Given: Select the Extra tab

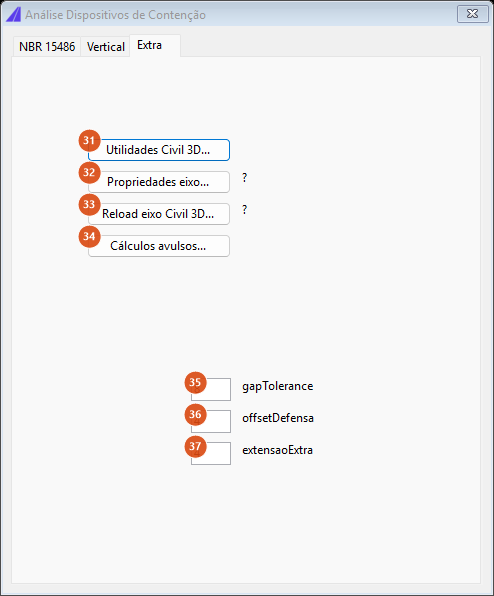Looking at the screenshot, I should (x=155, y=45).
